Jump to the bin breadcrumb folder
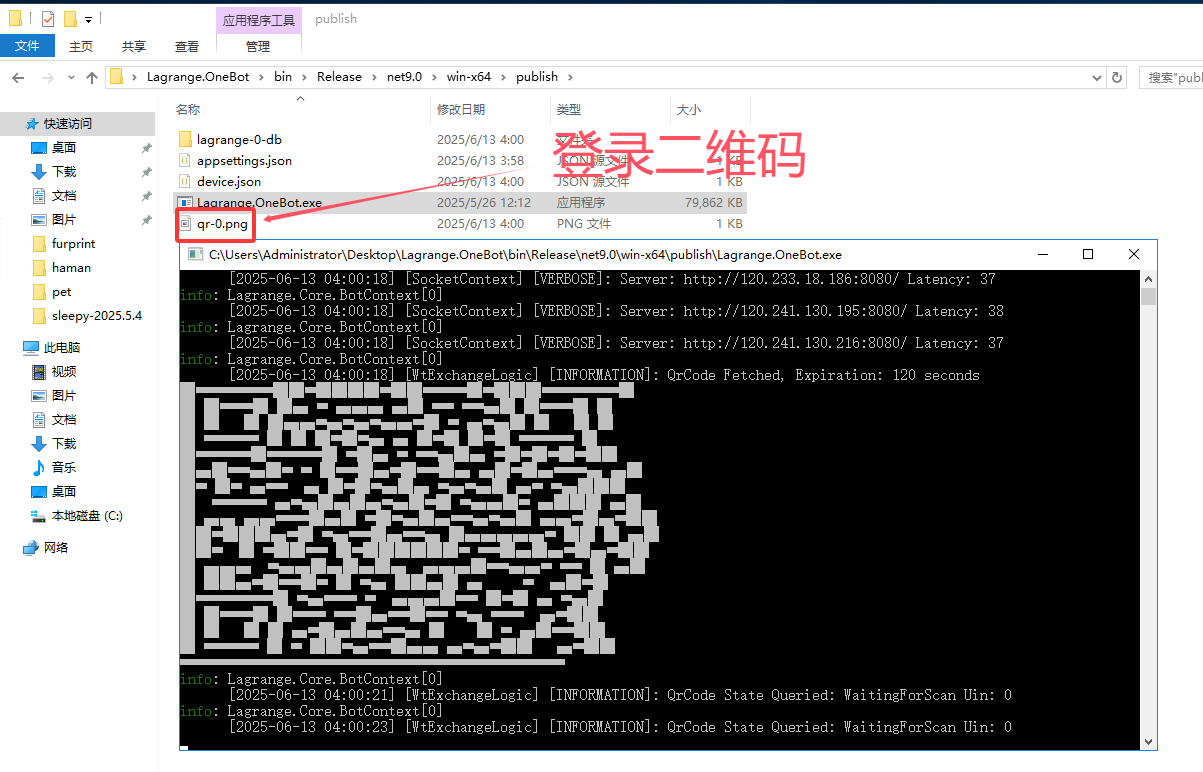 [x=283, y=77]
